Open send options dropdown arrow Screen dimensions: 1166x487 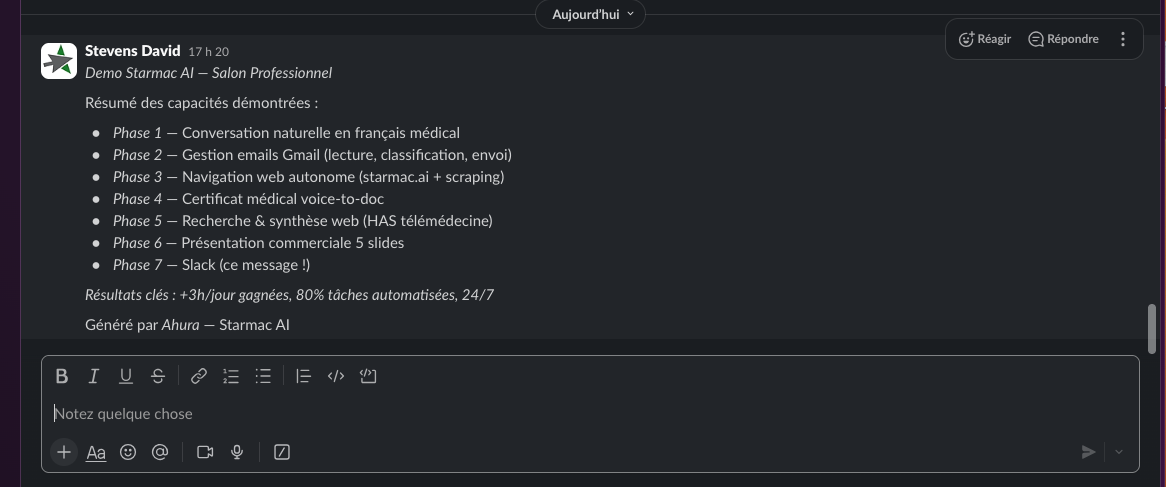click(x=1118, y=452)
